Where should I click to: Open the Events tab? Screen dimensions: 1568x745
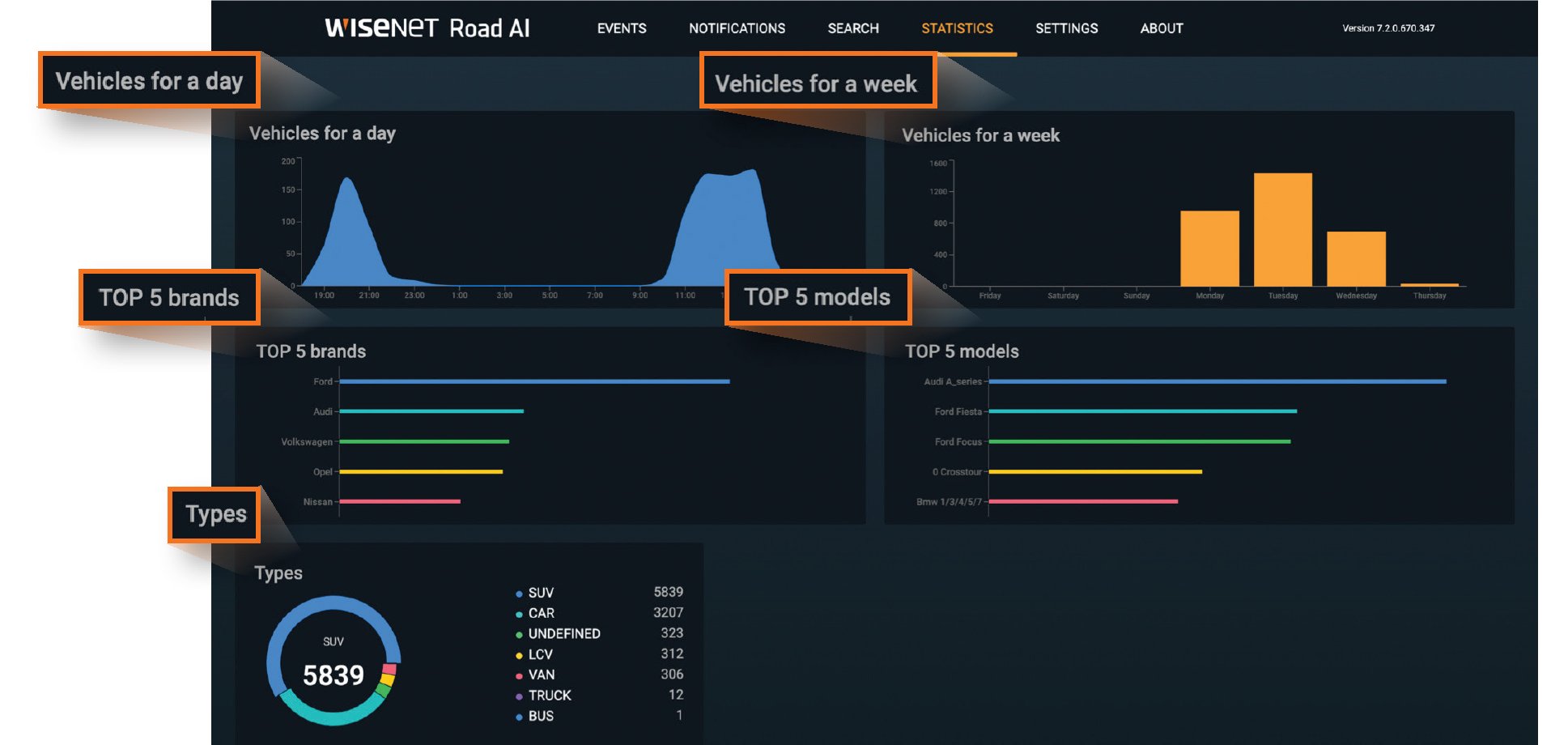tap(621, 28)
